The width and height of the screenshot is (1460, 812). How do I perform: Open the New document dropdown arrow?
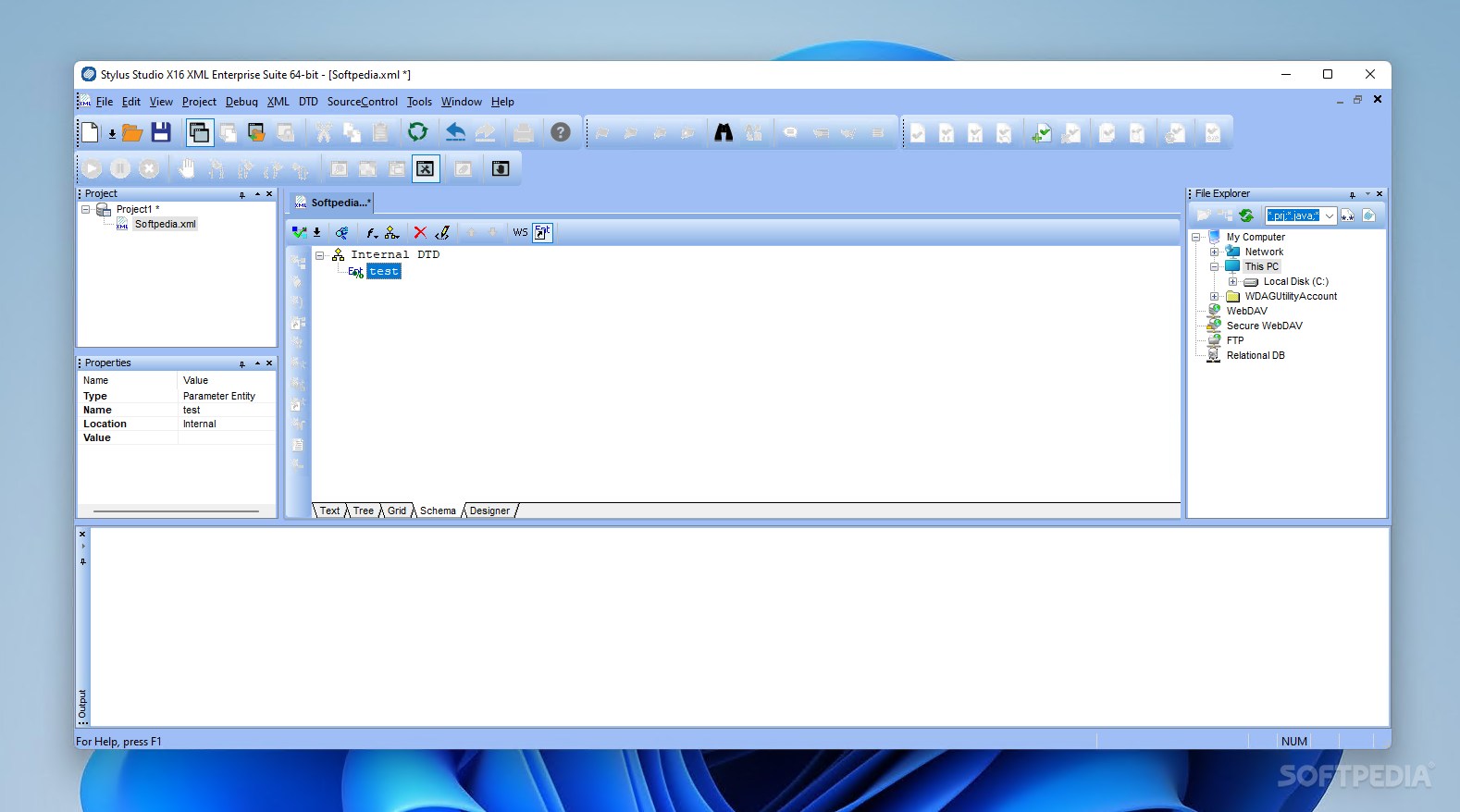[112, 134]
